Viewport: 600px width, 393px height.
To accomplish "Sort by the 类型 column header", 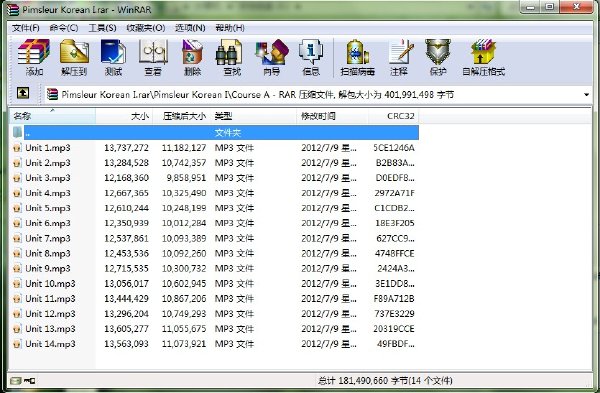I will 253,116.
